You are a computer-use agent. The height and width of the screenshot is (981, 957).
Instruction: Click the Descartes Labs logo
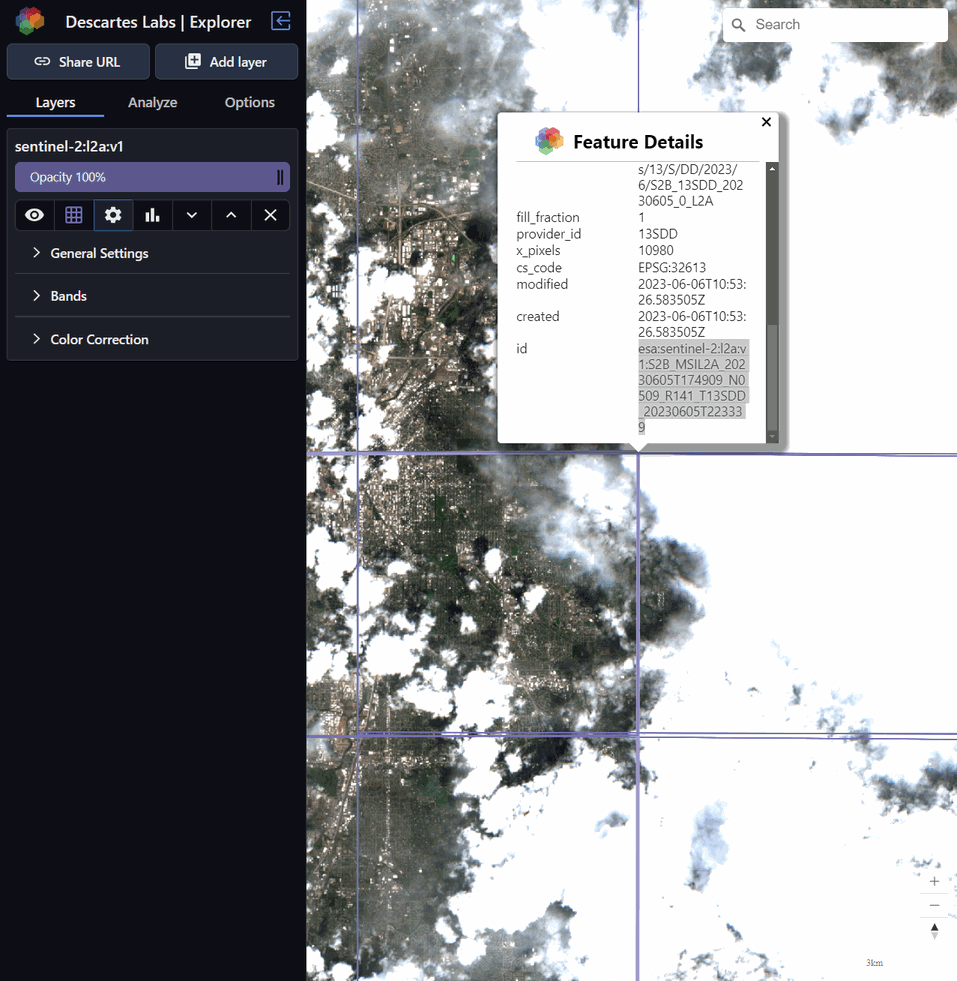pos(30,21)
